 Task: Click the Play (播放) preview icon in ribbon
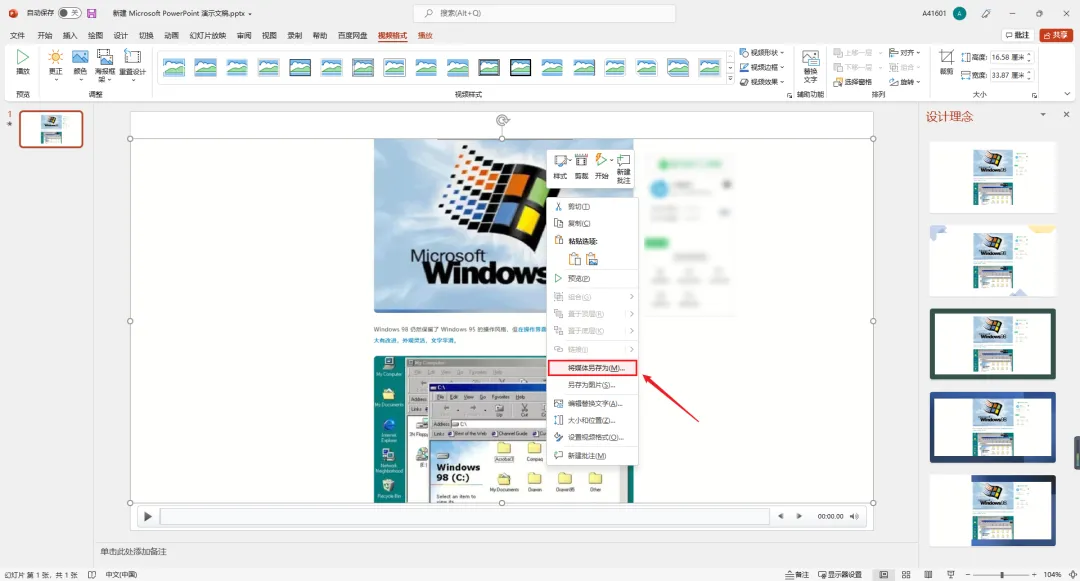coord(23,62)
